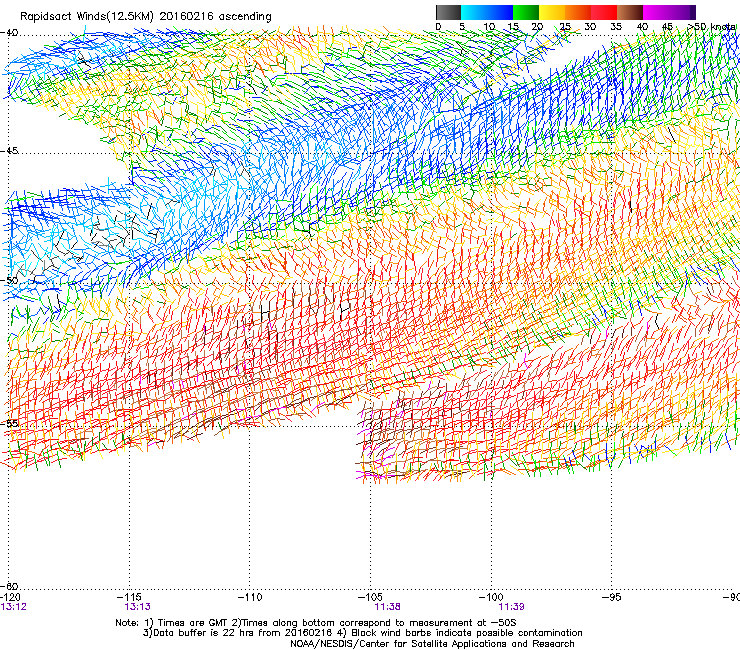
Task: Click the latitude label '-50'
Action: coord(9,280)
